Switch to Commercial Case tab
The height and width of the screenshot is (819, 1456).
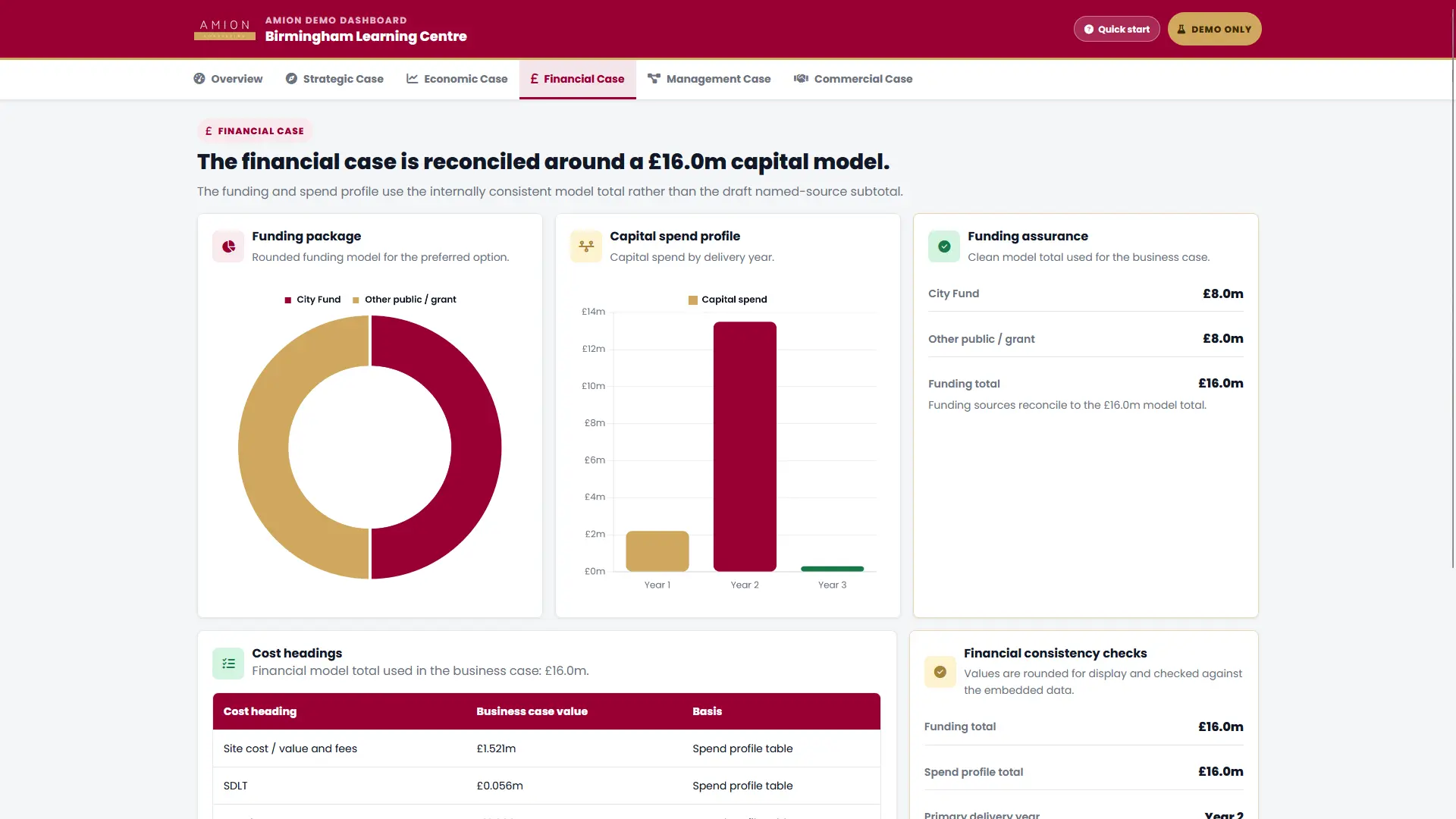pyautogui.click(x=853, y=79)
